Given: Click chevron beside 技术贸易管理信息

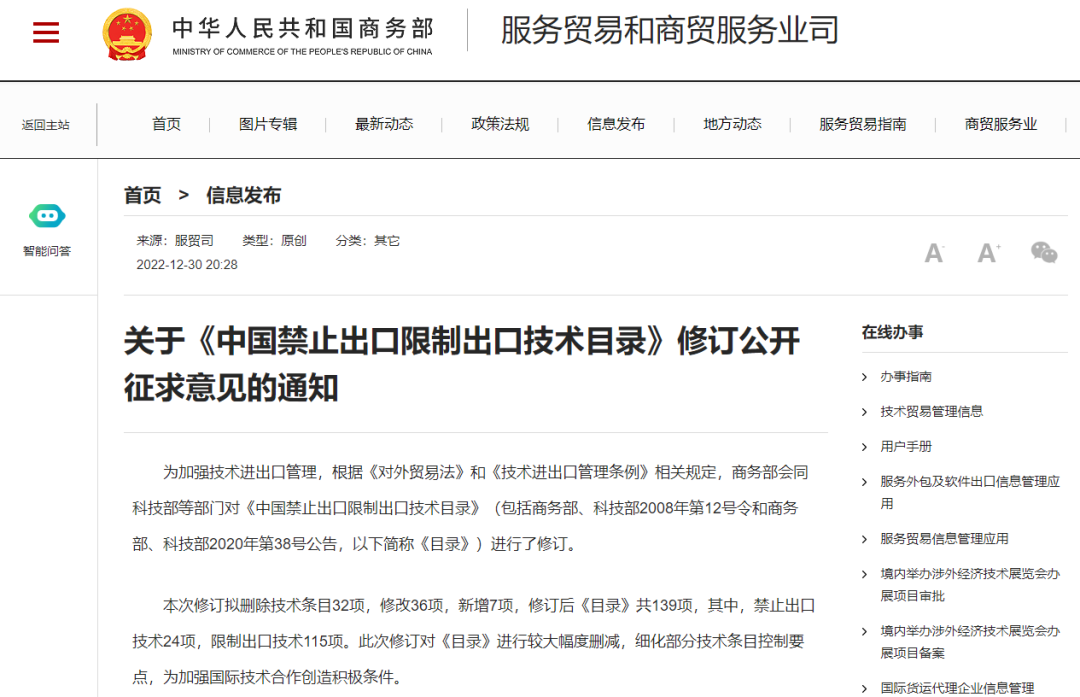Looking at the screenshot, I should point(864,412).
